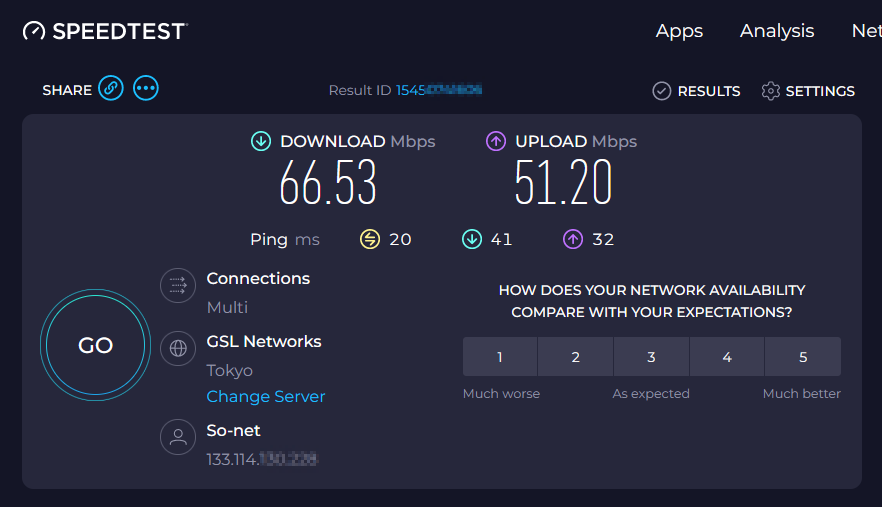Start a new test with GO
Screen dimensions: 882x507
pos(96,345)
